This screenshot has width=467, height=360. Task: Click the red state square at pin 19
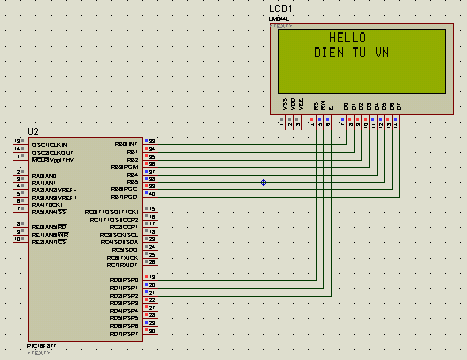146,276
